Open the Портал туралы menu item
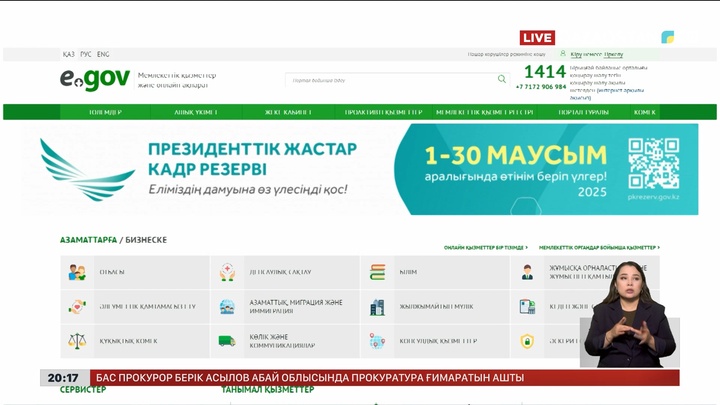This screenshot has height=405, width=720. tap(584, 112)
